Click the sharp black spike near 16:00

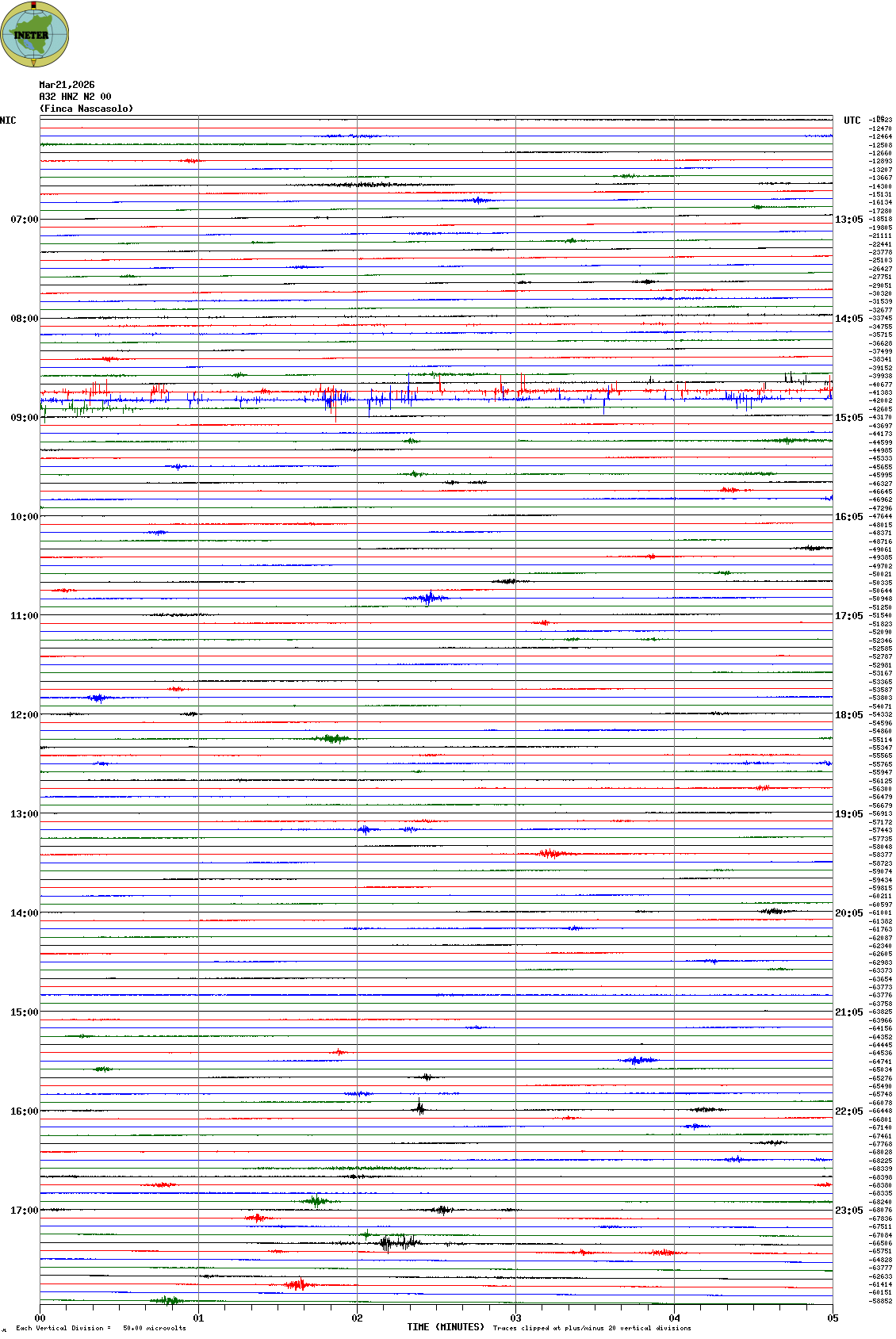[419, 1108]
